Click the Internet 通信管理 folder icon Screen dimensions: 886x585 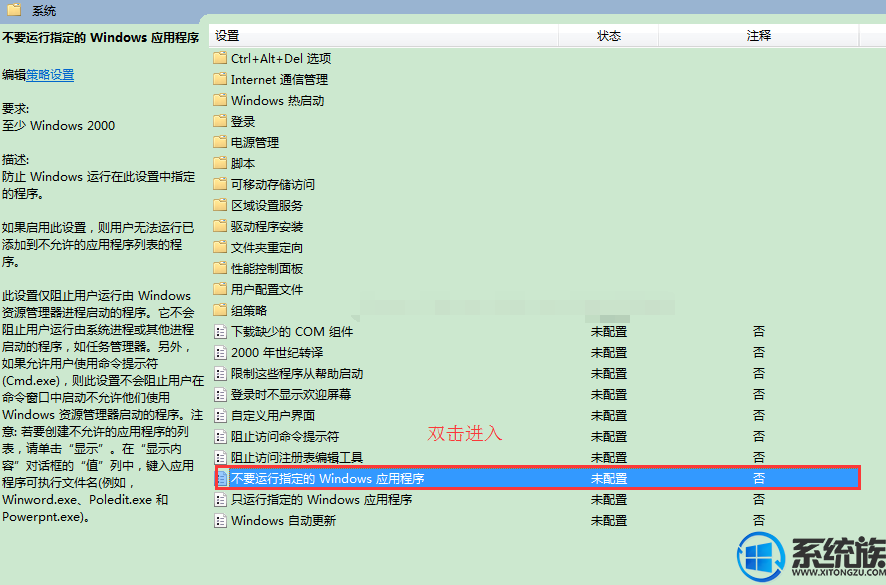[x=220, y=79]
